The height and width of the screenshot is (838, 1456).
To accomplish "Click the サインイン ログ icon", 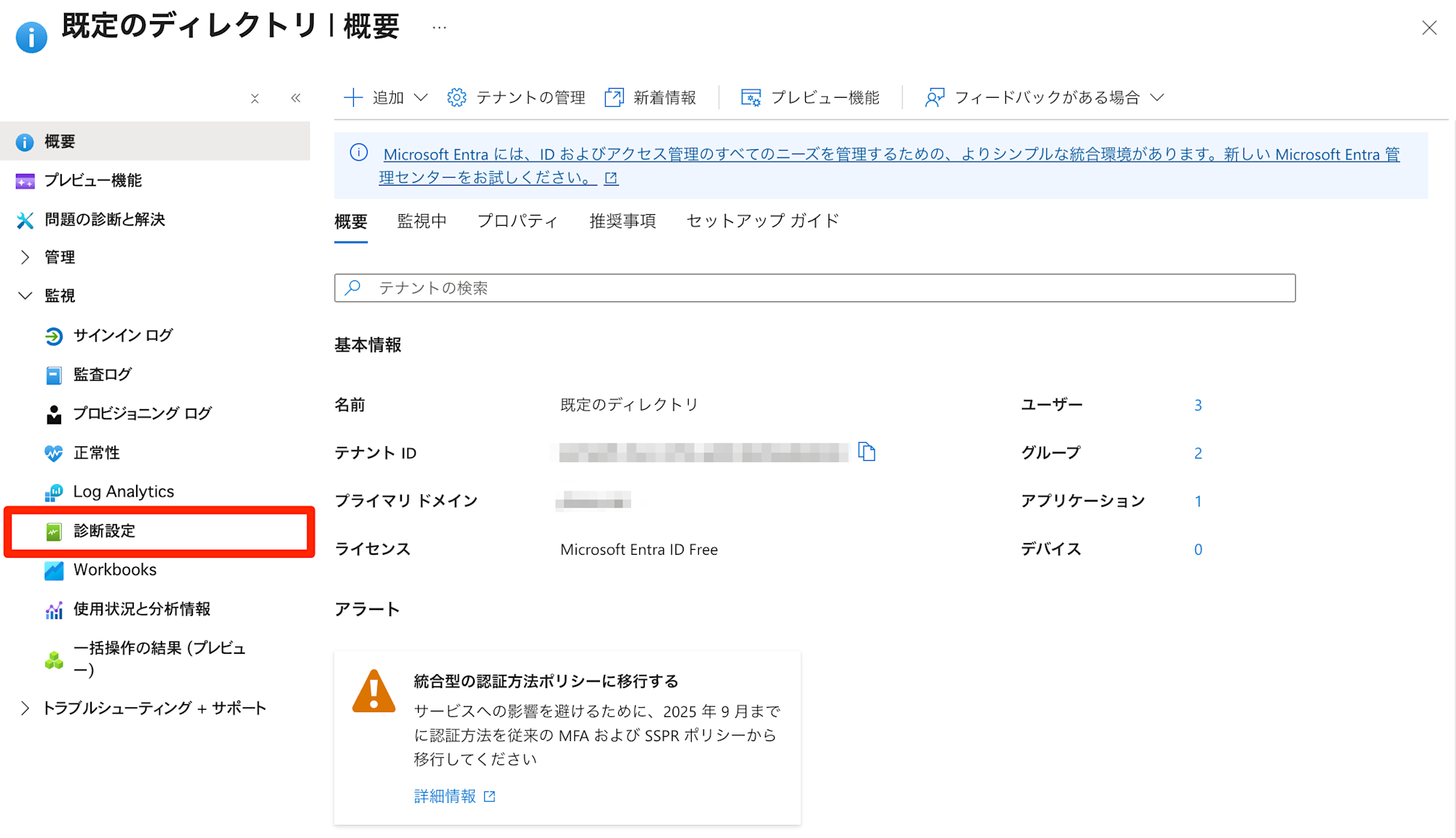I will (54, 336).
